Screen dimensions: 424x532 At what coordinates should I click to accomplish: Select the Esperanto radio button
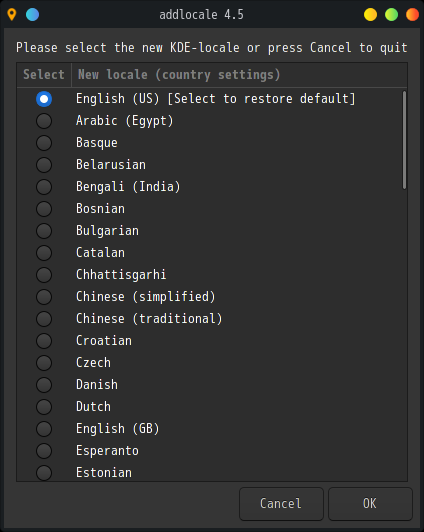tap(44, 451)
